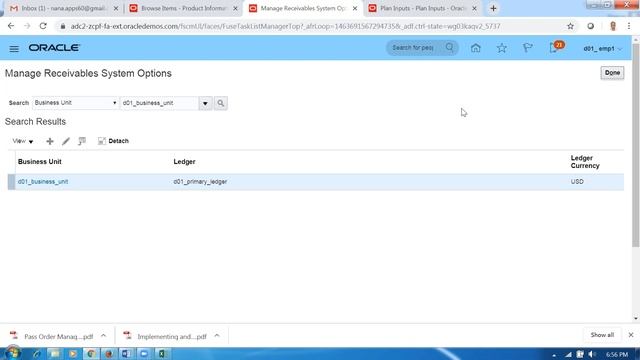Click the browser address bar URL
Viewport: 640px width, 360px height.
[285, 26]
